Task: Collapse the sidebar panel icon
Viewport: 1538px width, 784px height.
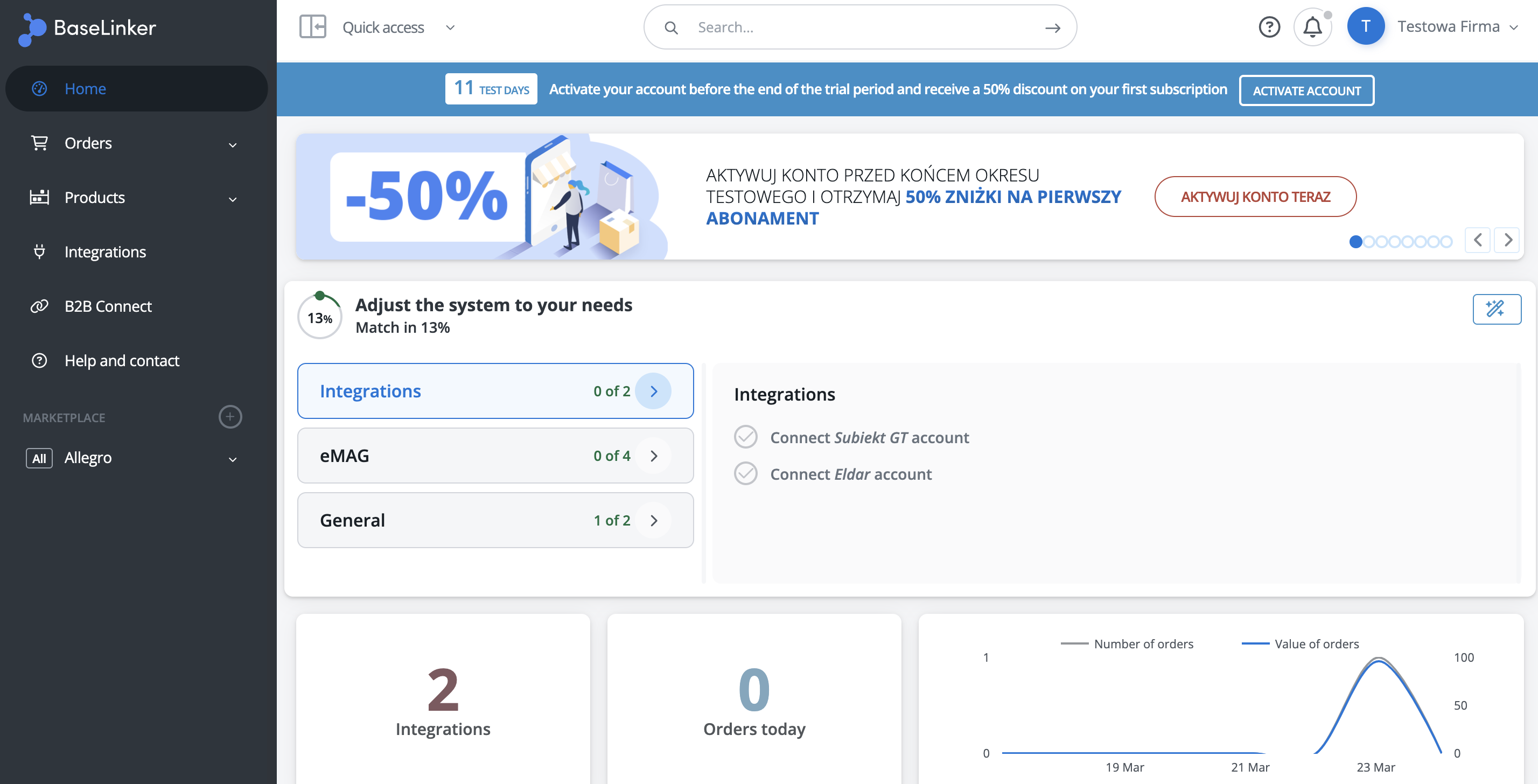Action: [x=312, y=27]
